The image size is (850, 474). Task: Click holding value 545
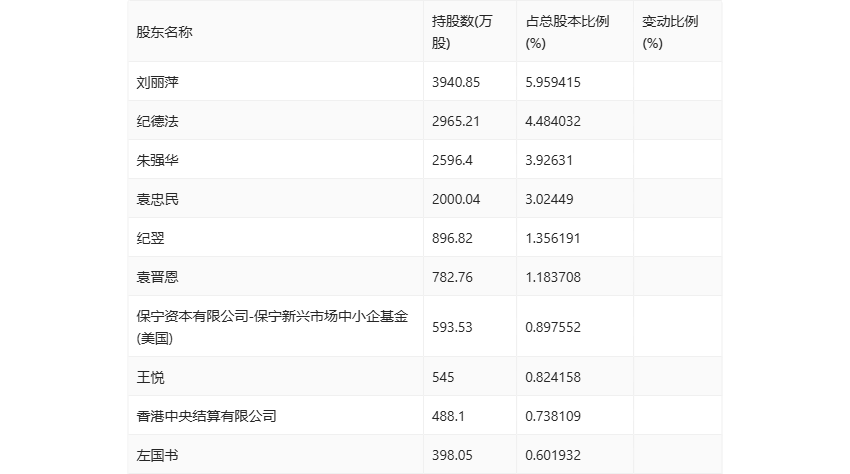[443, 377]
